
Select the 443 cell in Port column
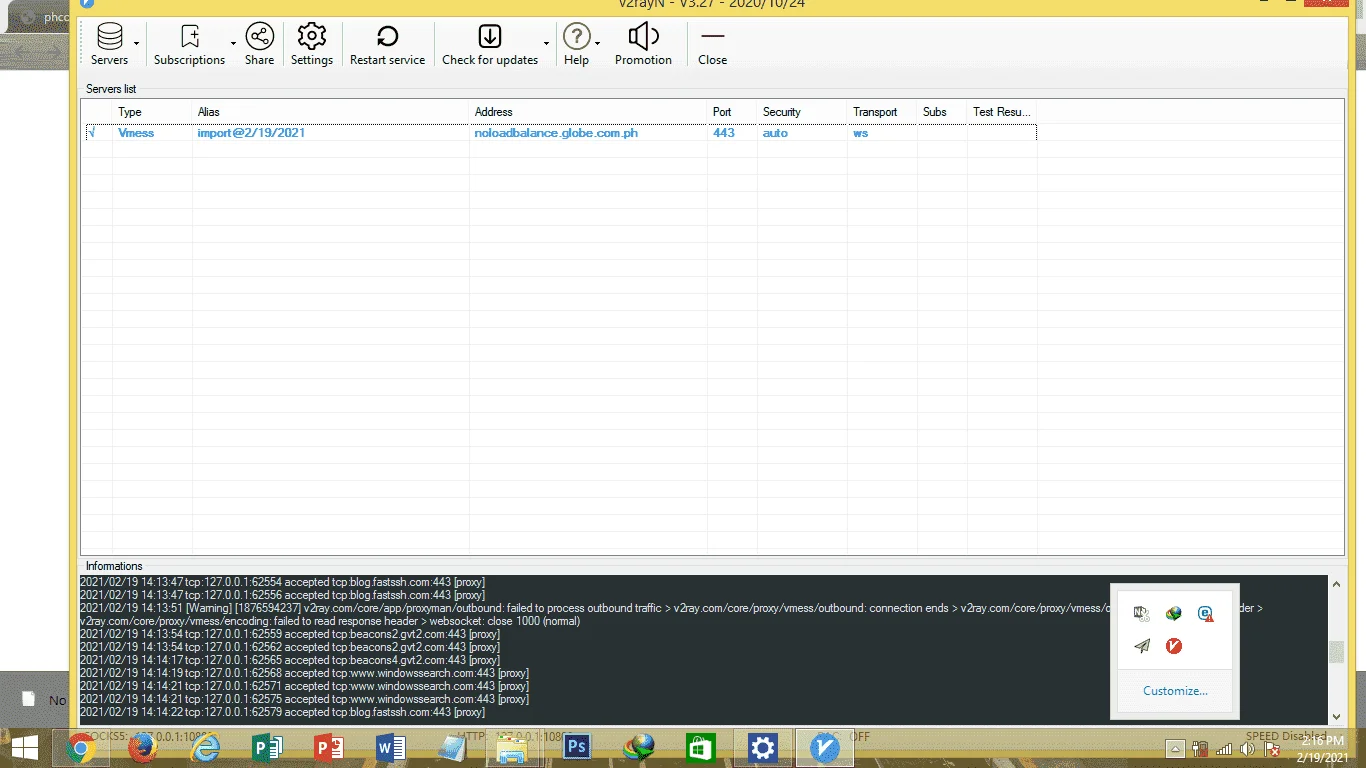point(724,133)
